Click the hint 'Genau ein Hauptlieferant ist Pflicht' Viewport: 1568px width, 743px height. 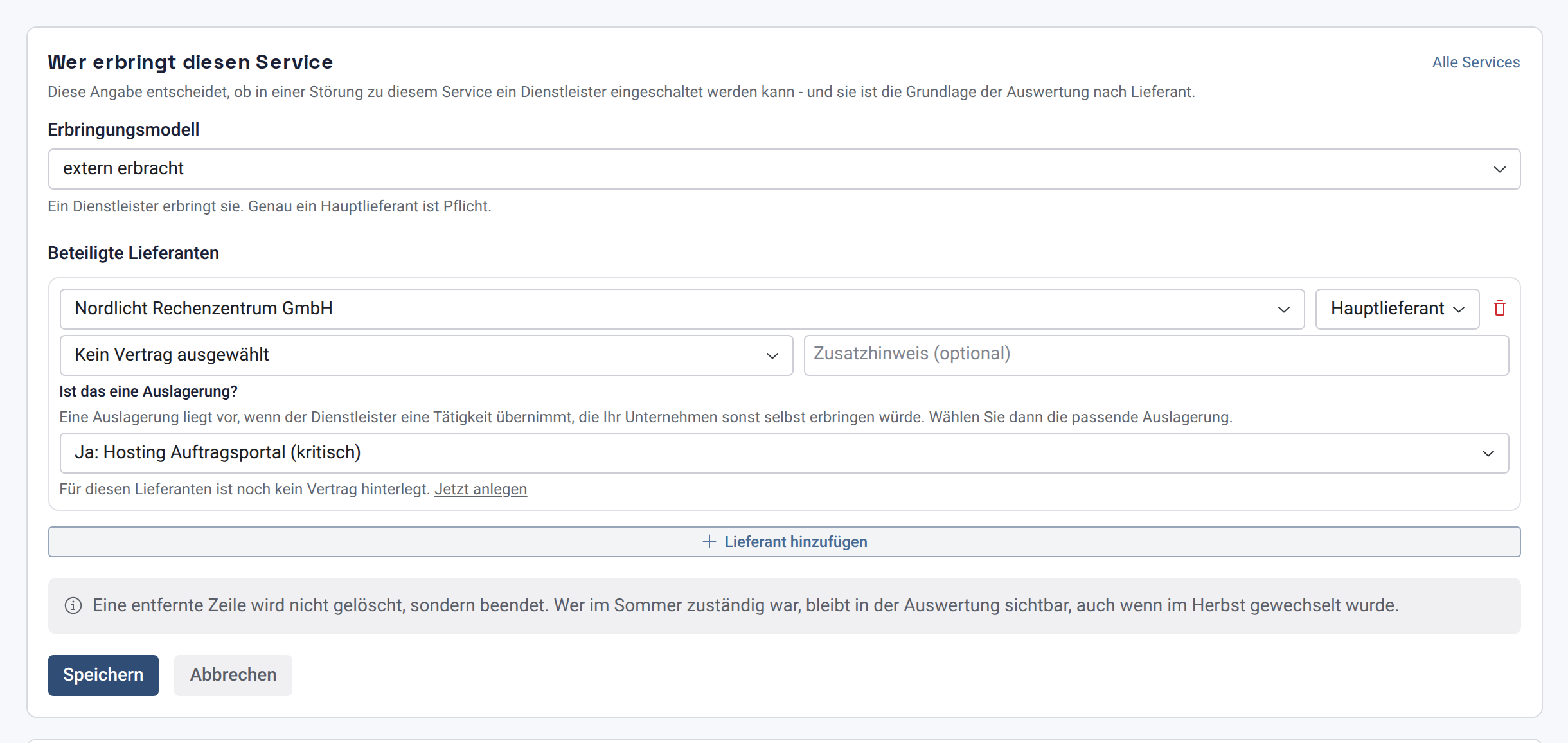click(370, 206)
